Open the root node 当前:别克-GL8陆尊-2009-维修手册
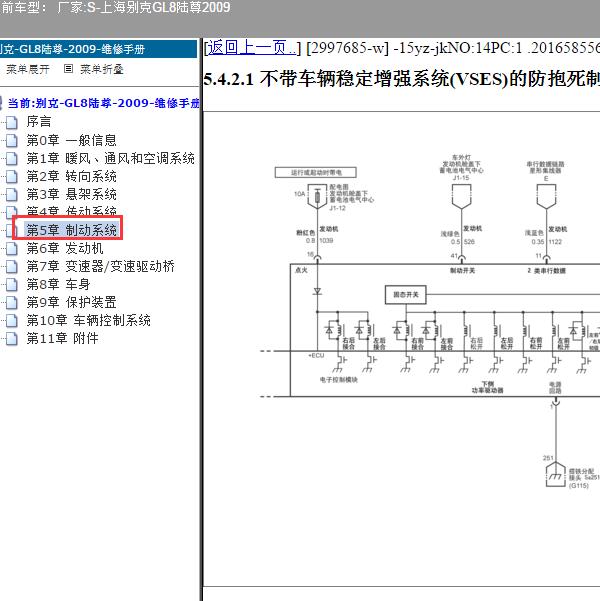The width and height of the screenshot is (600, 601). [102, 102]
